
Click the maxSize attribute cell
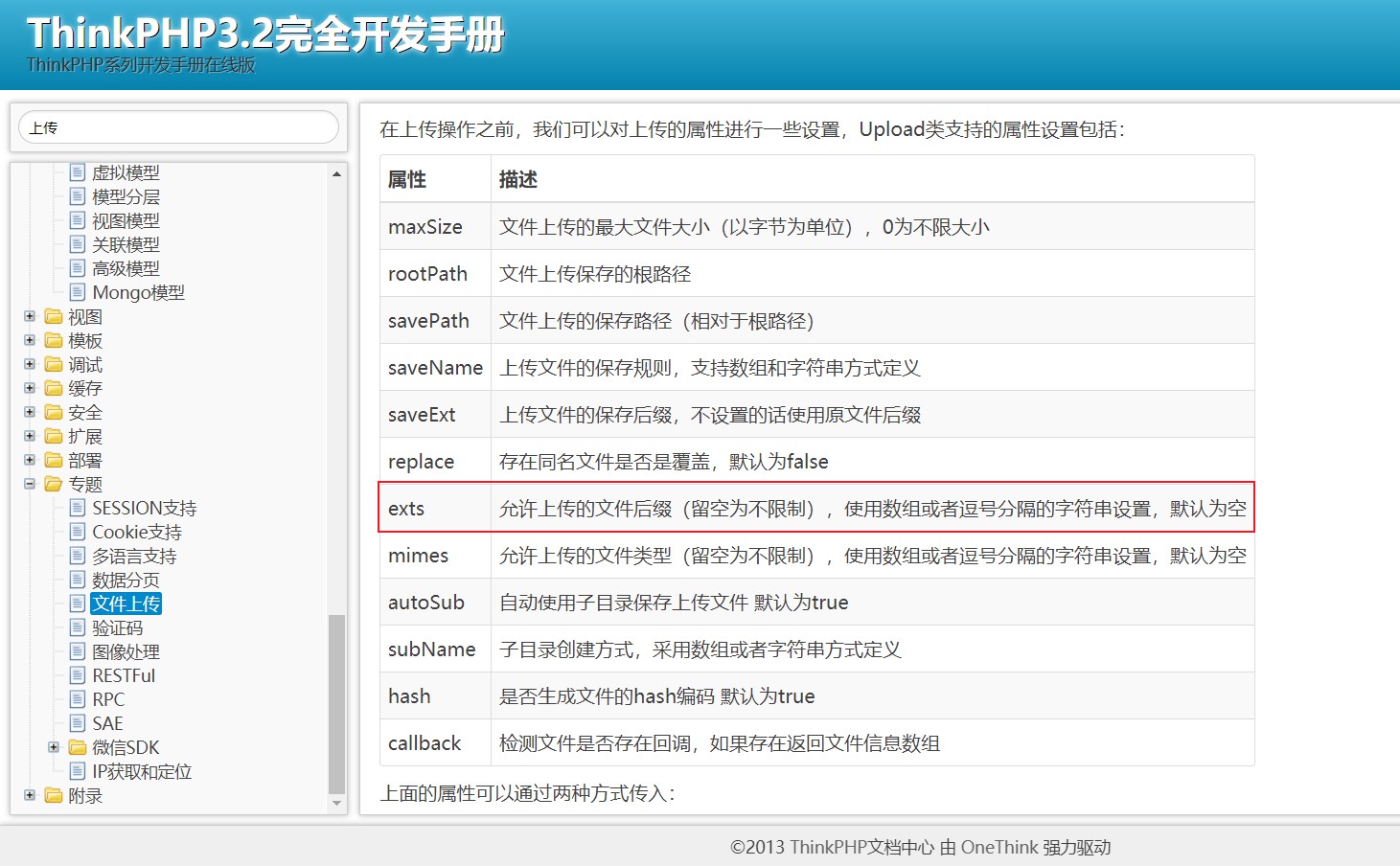point(436,226)
